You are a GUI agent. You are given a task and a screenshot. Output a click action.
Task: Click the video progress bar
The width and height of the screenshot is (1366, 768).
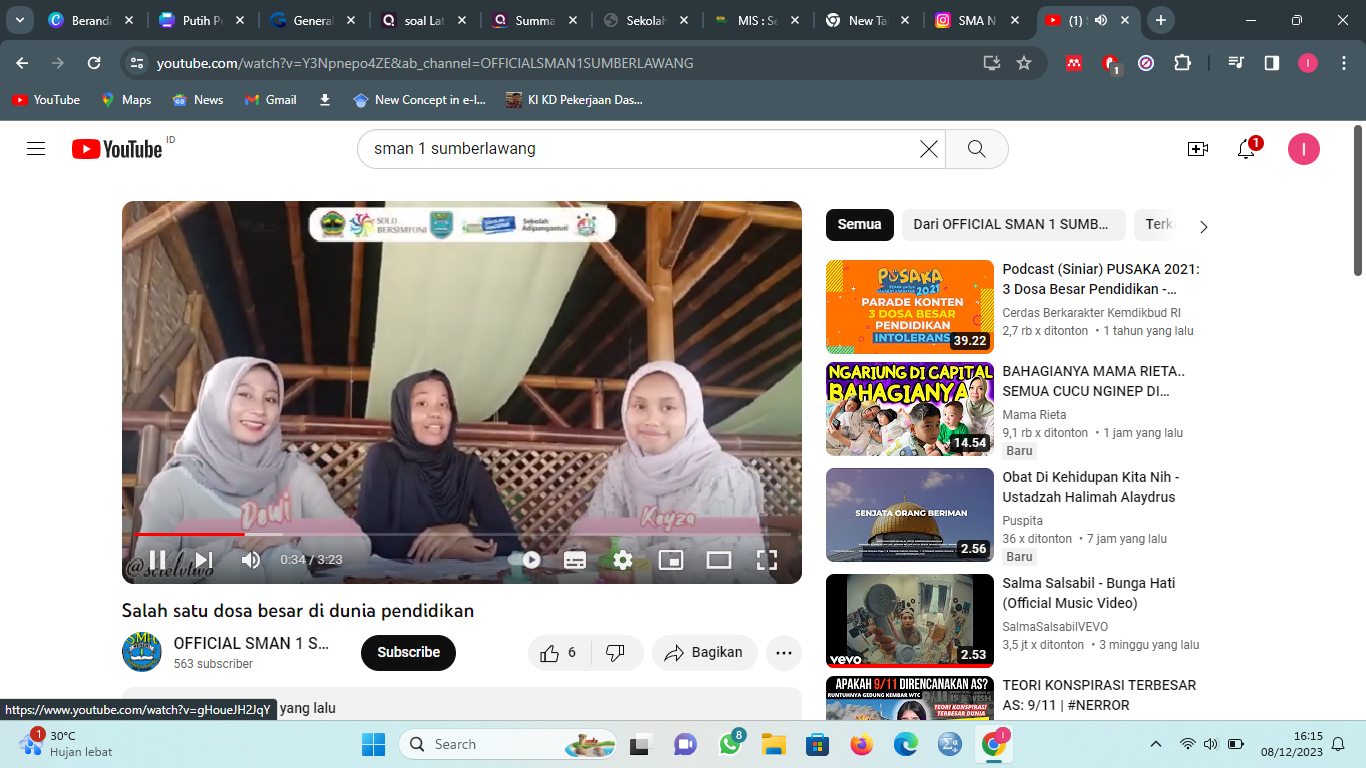pyautogui.click(x=460, y=535)
